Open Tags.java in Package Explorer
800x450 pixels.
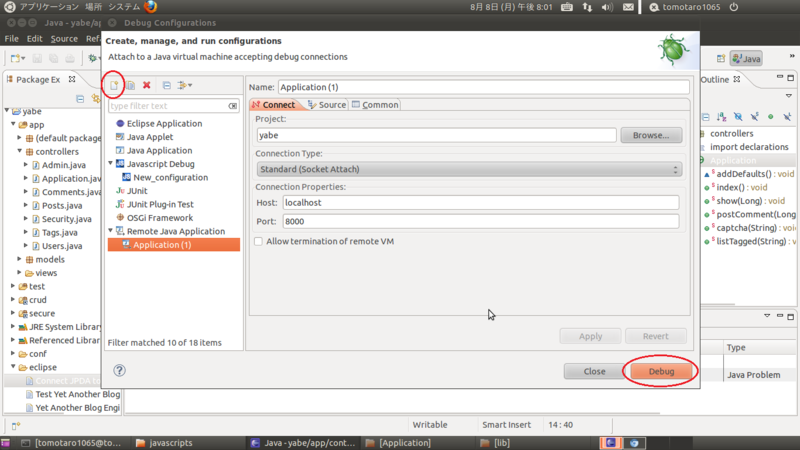click(59, 233)
